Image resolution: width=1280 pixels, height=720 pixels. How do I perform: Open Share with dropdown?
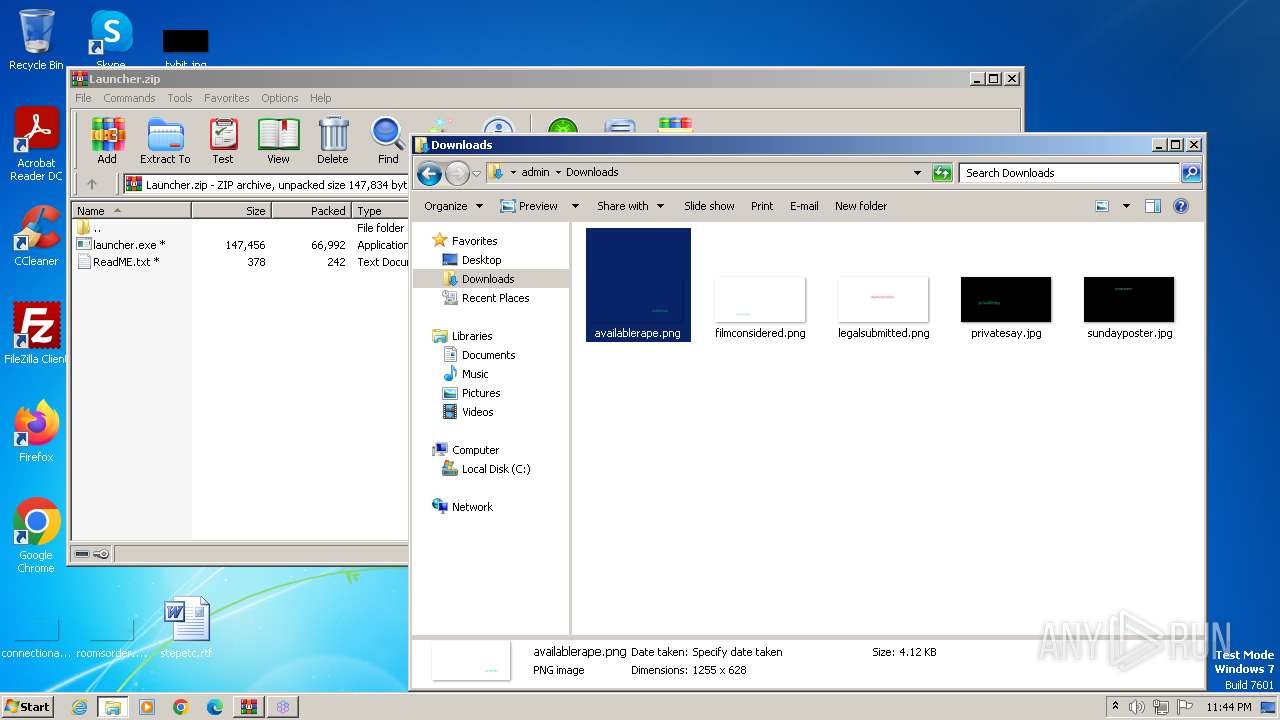point(630,206)
